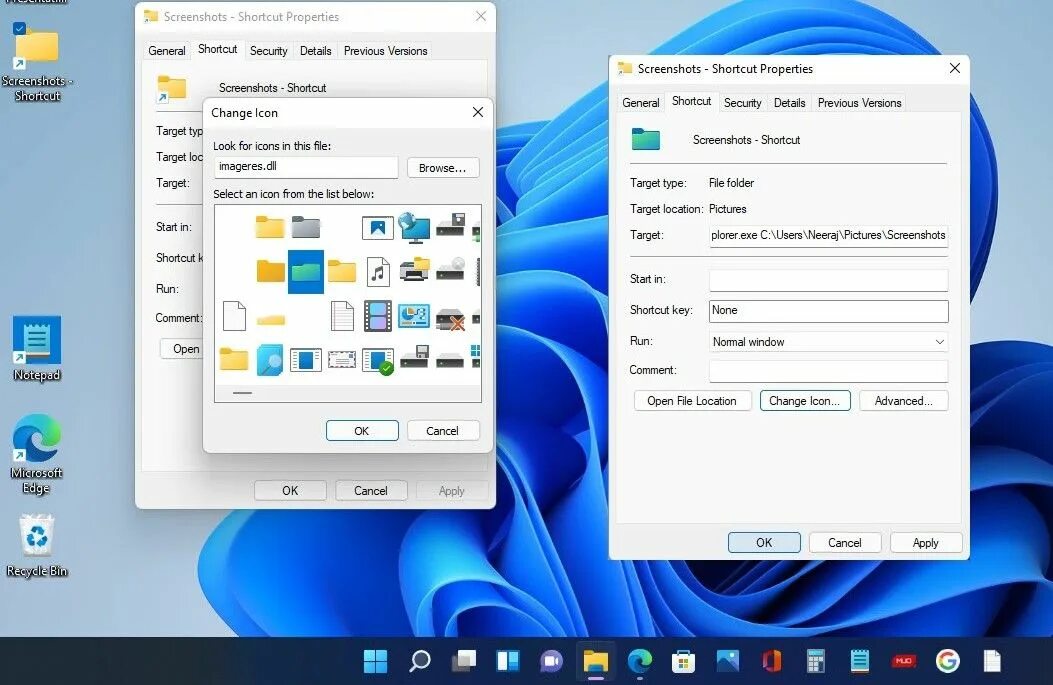This screenshot has height=685, width=1053.
Task: Select the window with green checkmark icon
Action: click(377, 361)
